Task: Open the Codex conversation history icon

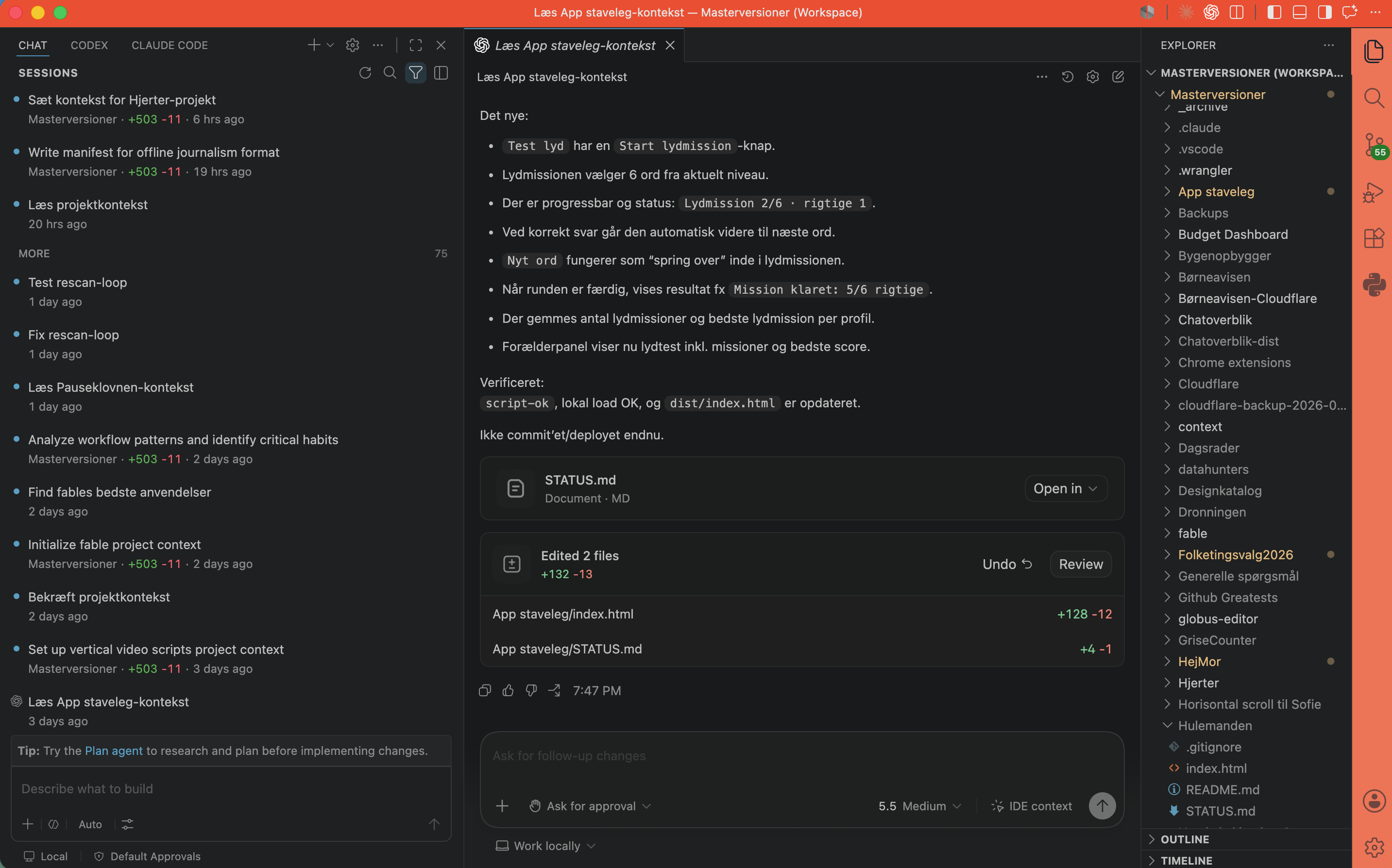Action: 1068,76
